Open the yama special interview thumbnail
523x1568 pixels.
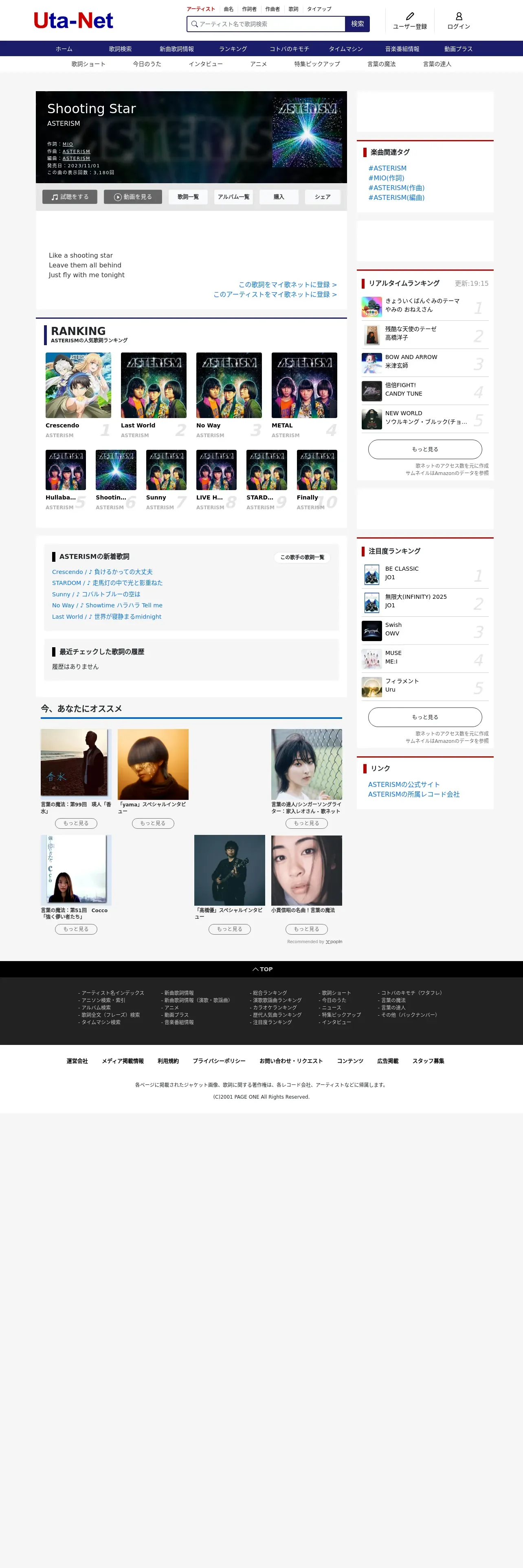coord(153,764)
